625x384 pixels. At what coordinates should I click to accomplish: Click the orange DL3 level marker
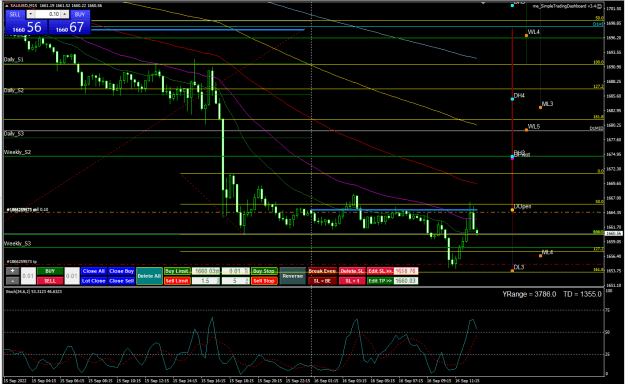tap(512, 271)
